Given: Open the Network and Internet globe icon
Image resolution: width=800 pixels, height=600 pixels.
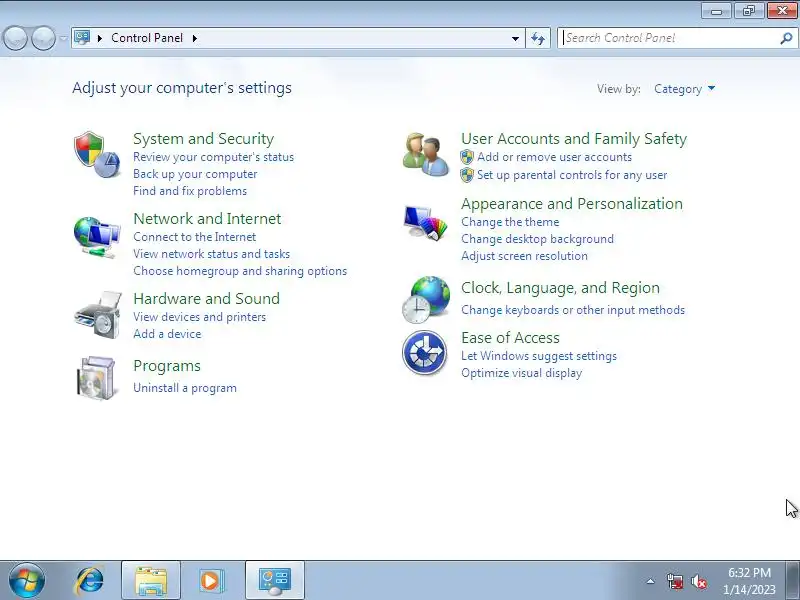Looking at the screenshot, I should click(97, 238).
